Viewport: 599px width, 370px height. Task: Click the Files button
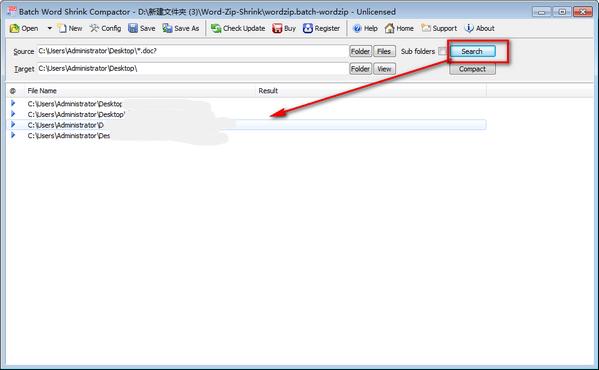[x=384, y=51]
